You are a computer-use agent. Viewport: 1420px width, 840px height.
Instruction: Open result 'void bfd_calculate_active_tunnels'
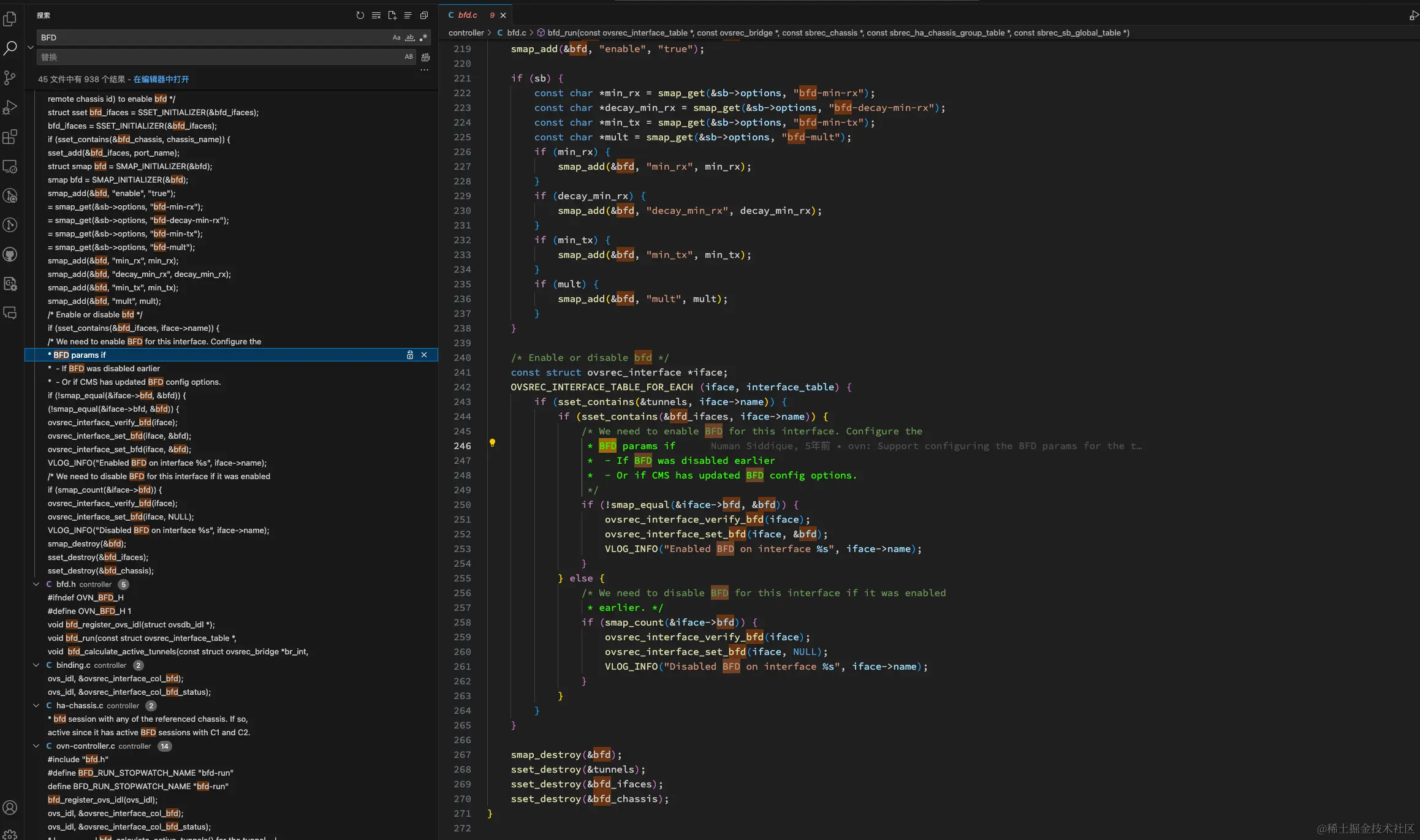pyautogui.click(x=178, y=651)
